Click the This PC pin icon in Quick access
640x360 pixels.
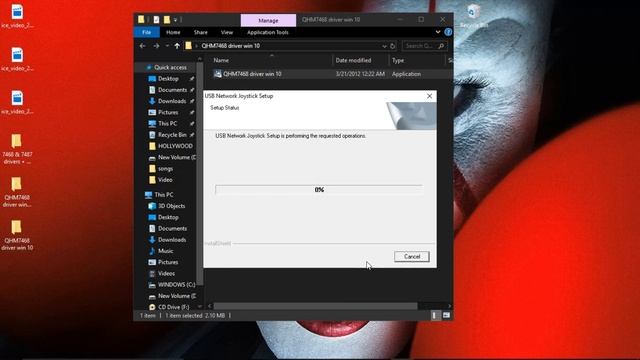191,123
